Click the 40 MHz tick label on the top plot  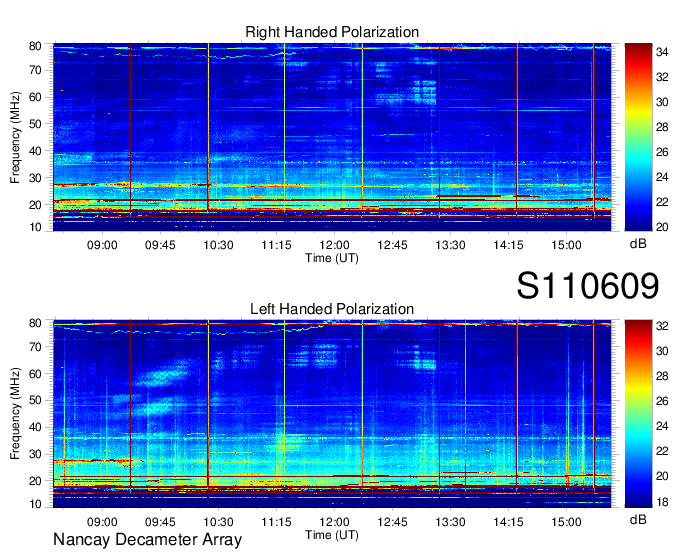click(x=35, y=151)
